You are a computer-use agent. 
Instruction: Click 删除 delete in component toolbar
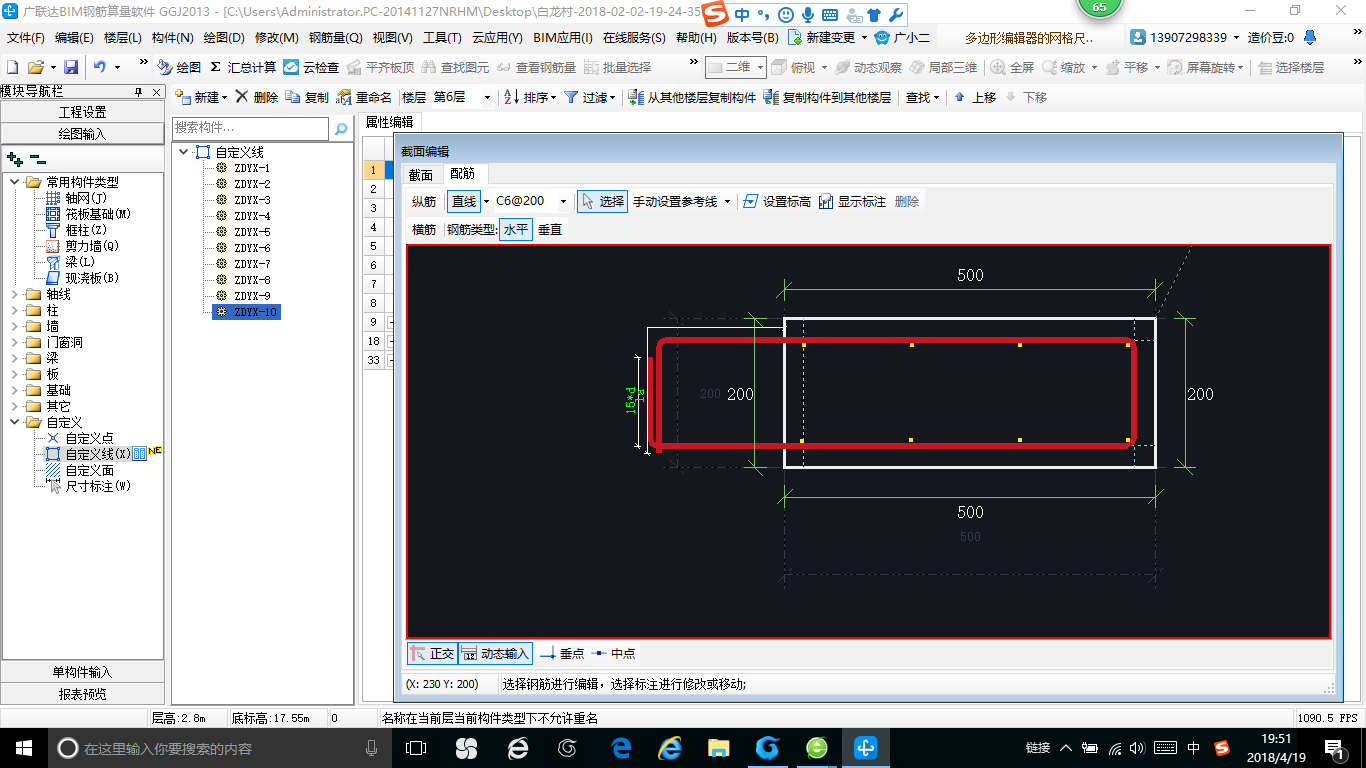coord(257,97)
